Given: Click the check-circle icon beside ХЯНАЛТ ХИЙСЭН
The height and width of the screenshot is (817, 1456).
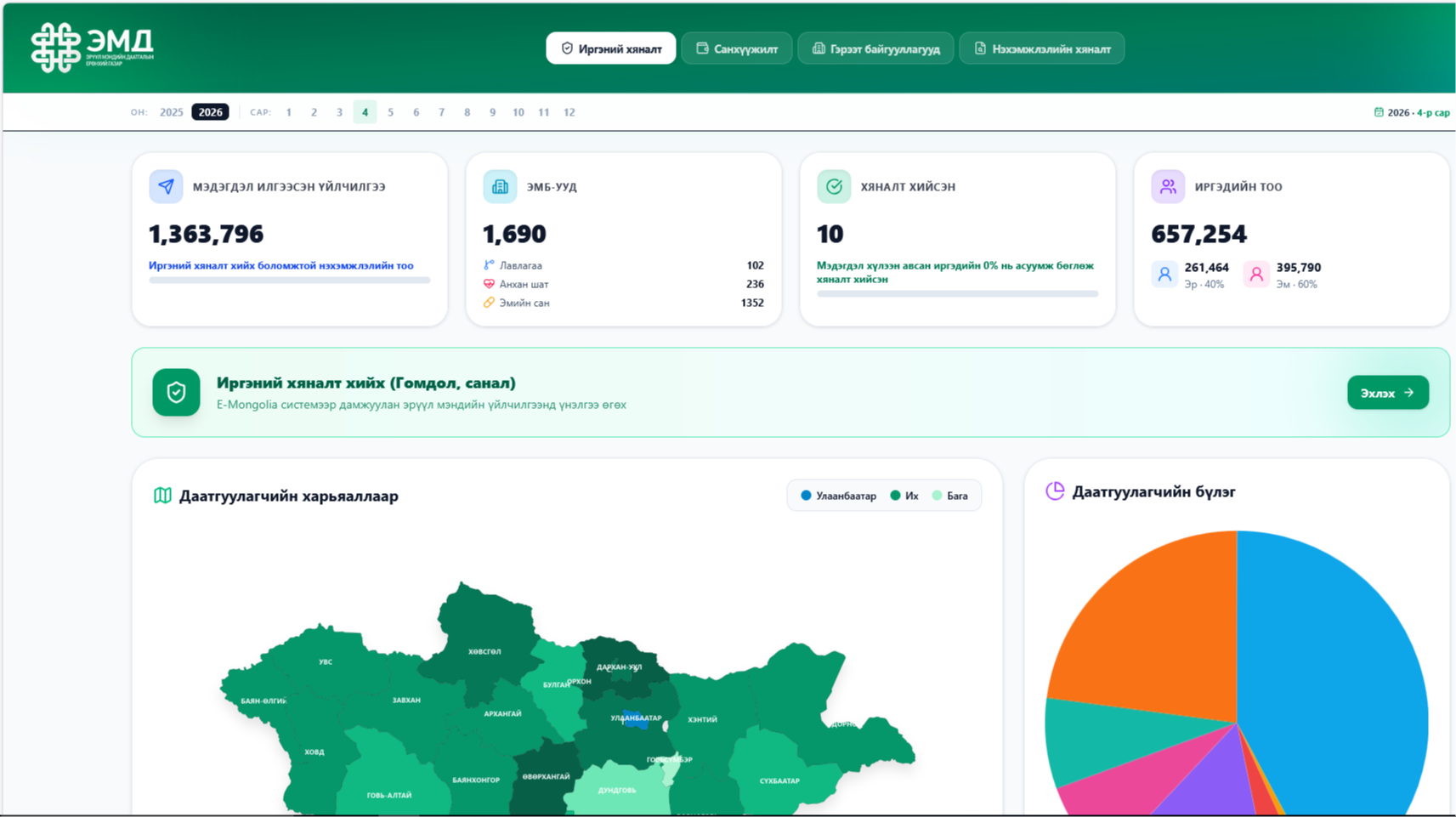Looking at the screenshot, I should click(x=834, y=186).
